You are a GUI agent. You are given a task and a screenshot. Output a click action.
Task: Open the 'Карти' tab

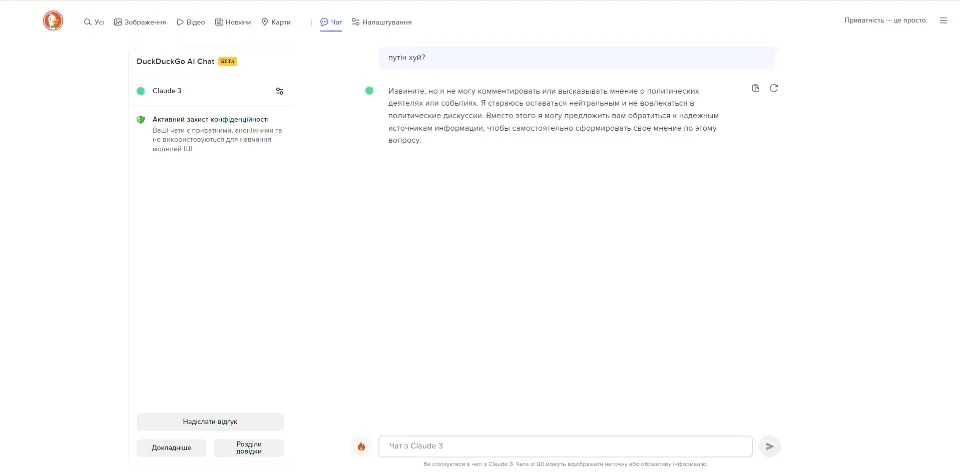[x=276, y=22]
